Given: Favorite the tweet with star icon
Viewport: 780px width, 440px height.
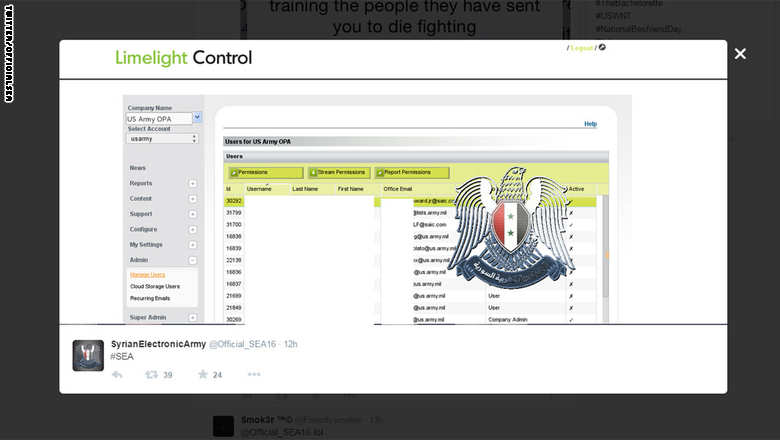Looking at the screenshot, I should pyautogui.click(x=203, y=375).
